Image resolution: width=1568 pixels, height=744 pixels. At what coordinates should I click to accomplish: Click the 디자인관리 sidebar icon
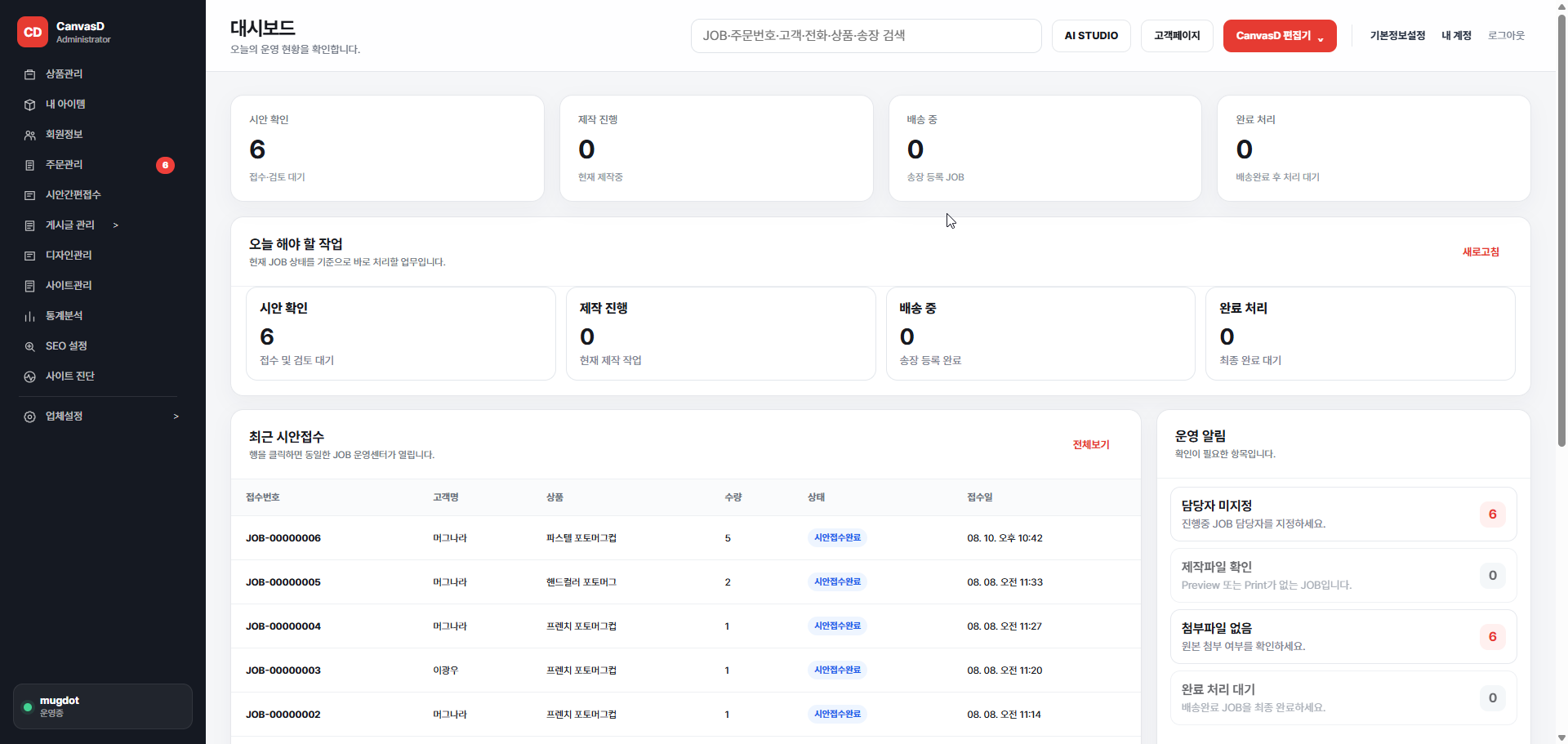click(30, 256)
